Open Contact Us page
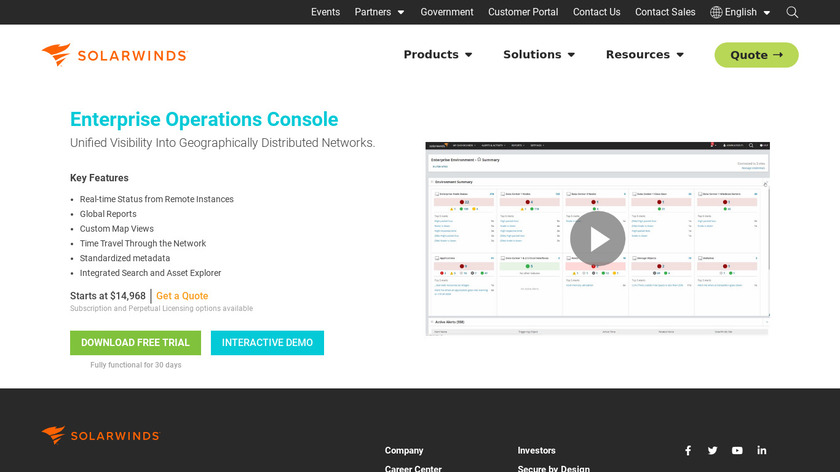 [596, 12]
